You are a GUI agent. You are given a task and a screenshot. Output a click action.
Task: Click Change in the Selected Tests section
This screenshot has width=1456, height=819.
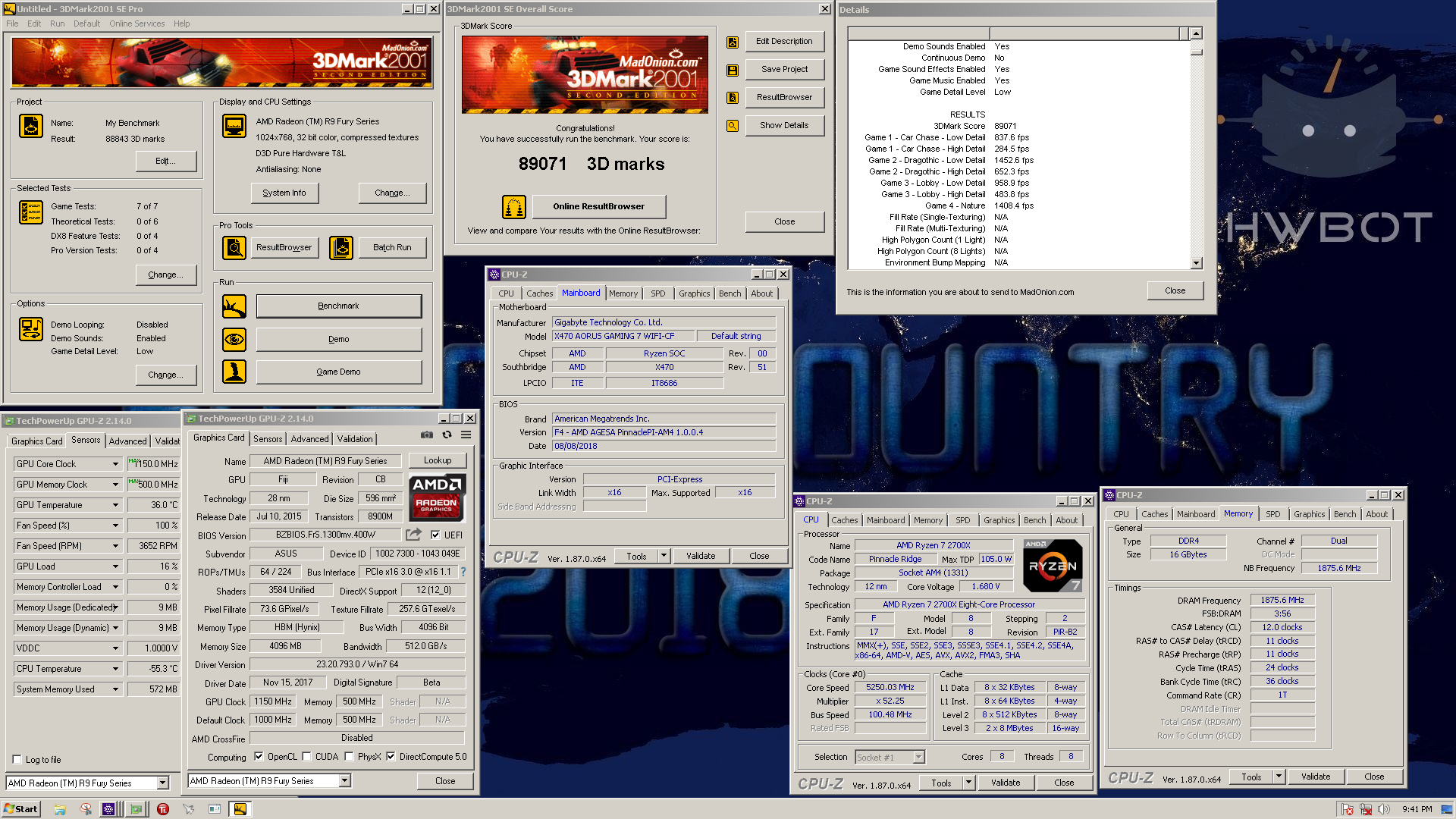[x=165, y=275]
